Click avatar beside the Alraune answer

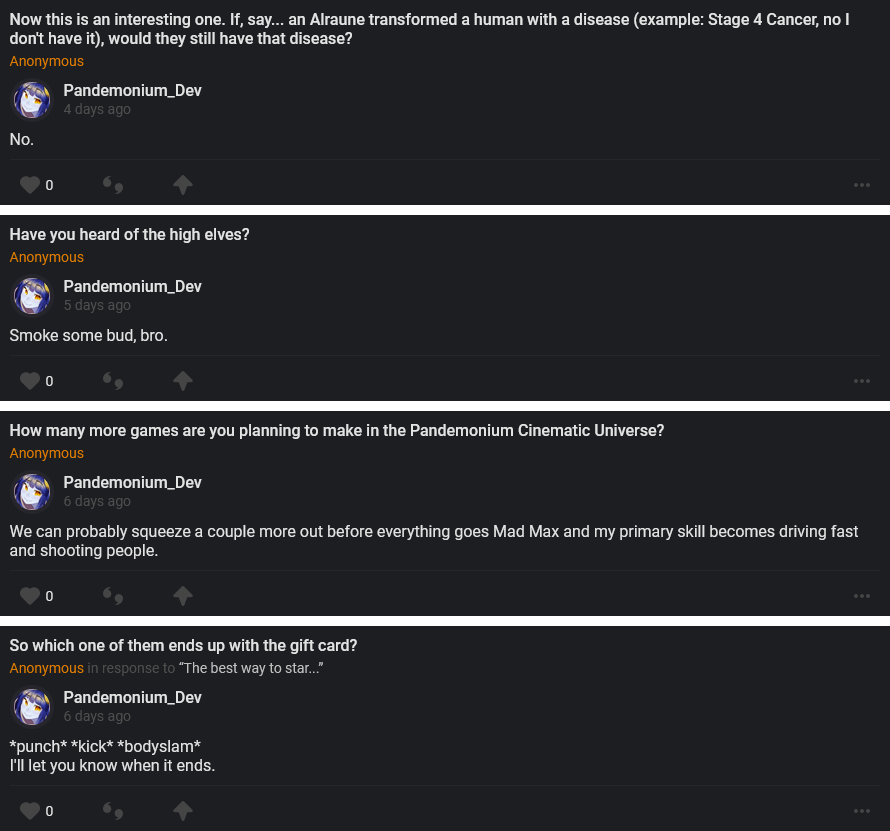point(32,100)
